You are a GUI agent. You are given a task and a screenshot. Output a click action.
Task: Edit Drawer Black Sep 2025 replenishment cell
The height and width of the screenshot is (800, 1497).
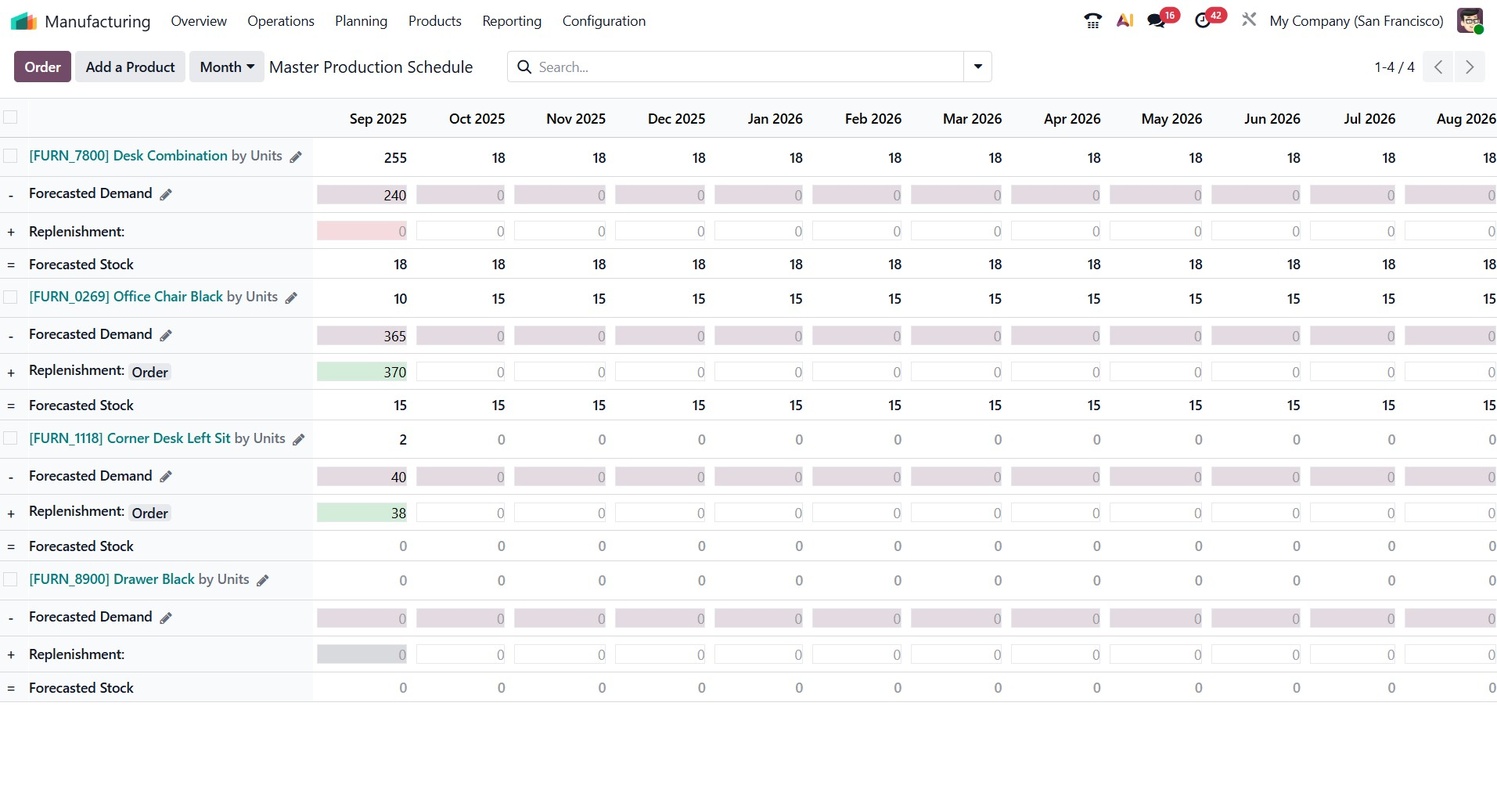(362, 654)
